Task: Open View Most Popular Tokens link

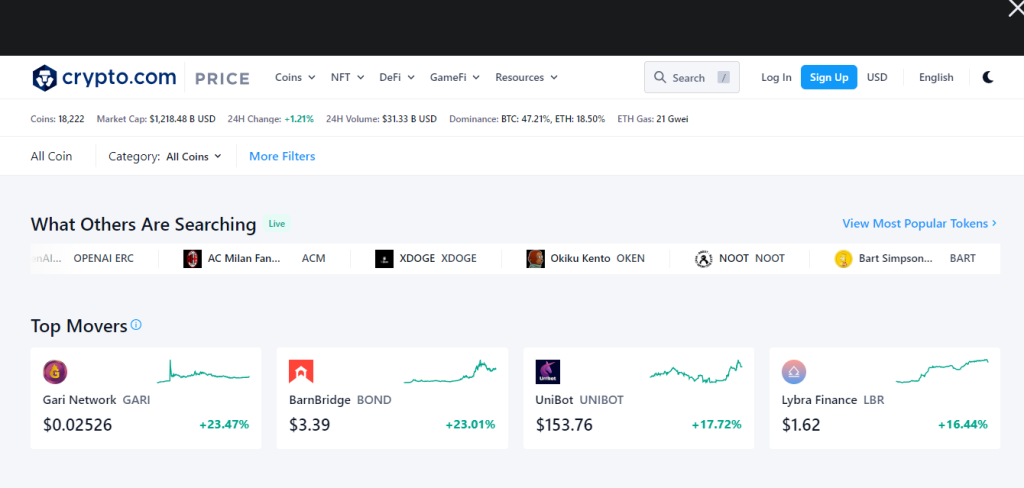Action: pyautogui.click(x=920, y=223)
